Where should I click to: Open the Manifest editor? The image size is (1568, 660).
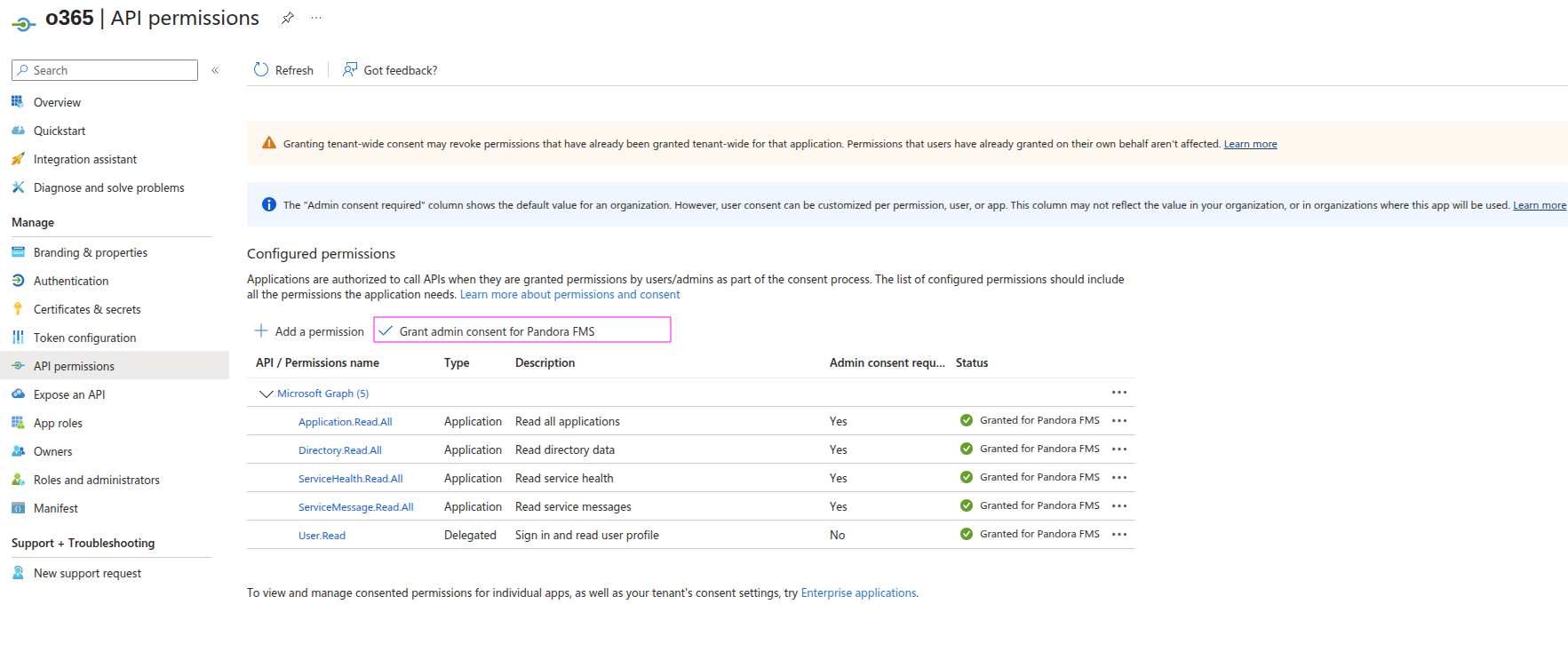pyautogui.click(x=56, y=508)
